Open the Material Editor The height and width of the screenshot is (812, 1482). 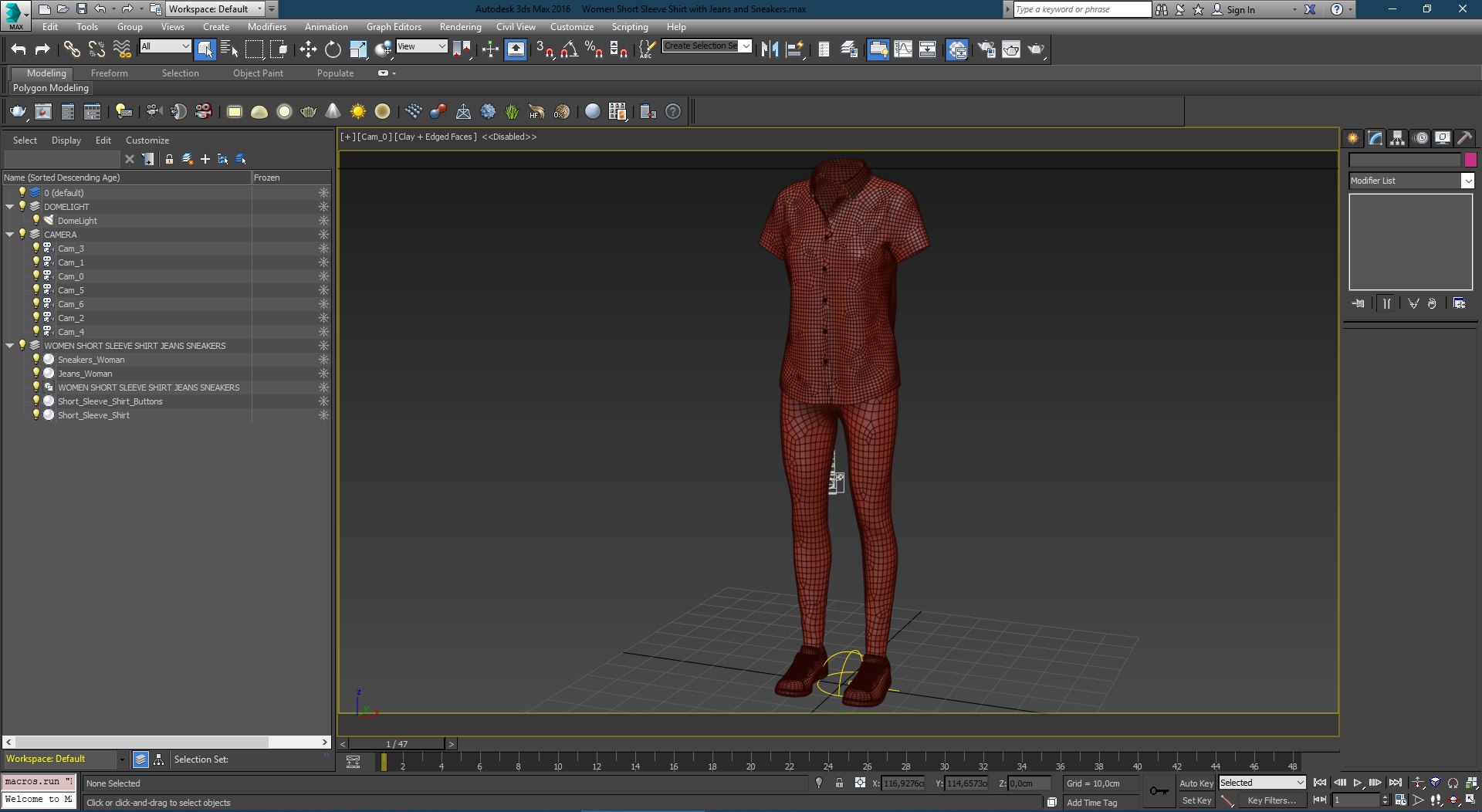point(957,49)
